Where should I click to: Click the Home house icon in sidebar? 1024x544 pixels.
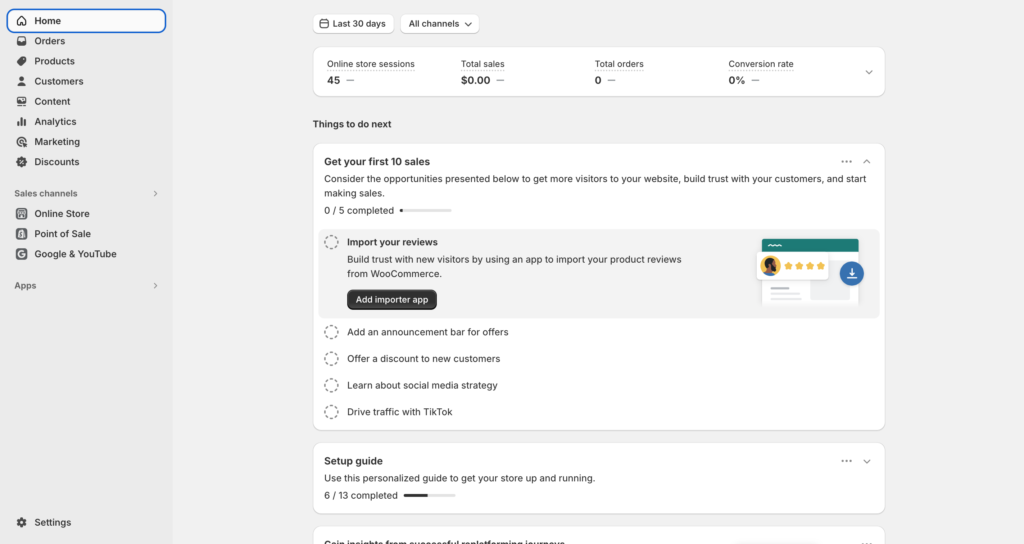[22, 21]
